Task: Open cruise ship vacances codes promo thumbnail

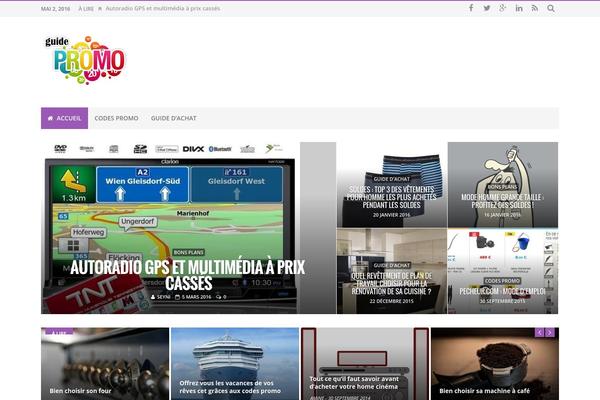Action: [x=235, y=364]
